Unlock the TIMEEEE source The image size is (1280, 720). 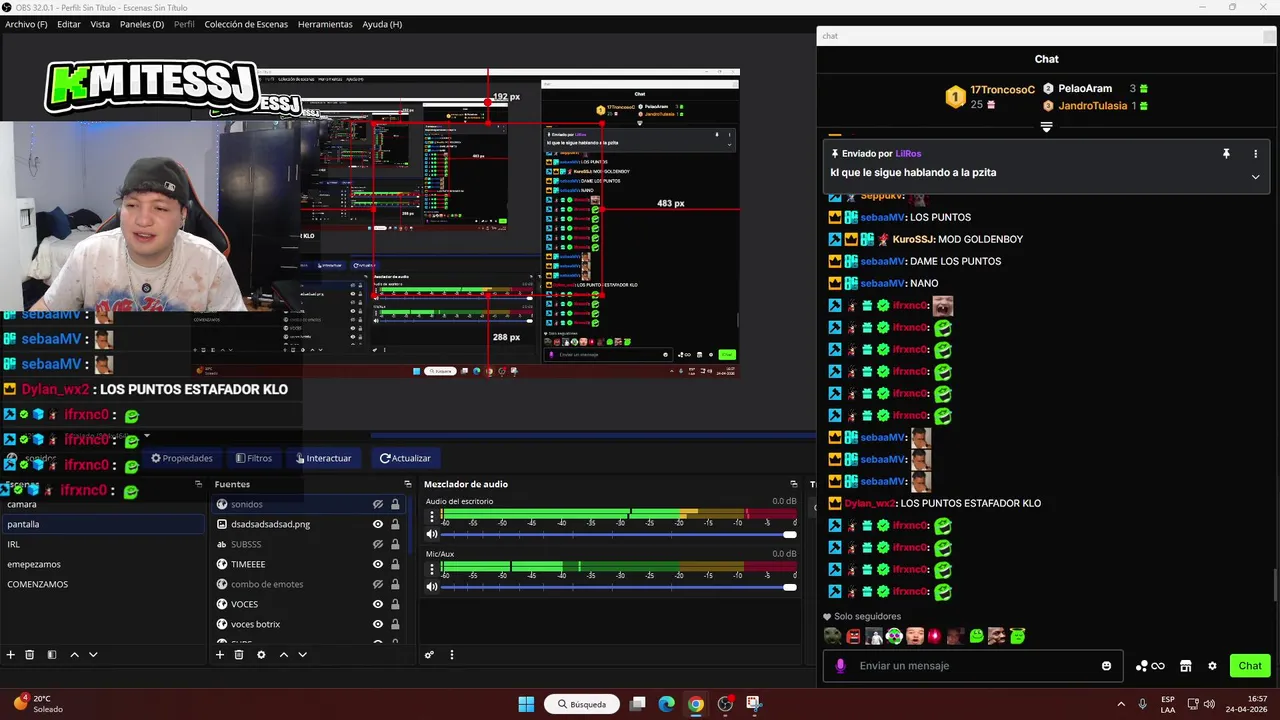point(395,564)
